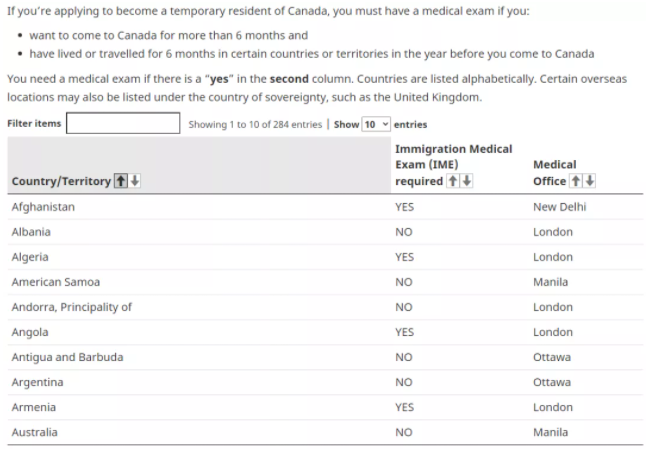Sort Medical Office column descending
Image resolution: width=649 pixels, height=456 pixels.
coord(589,181)
